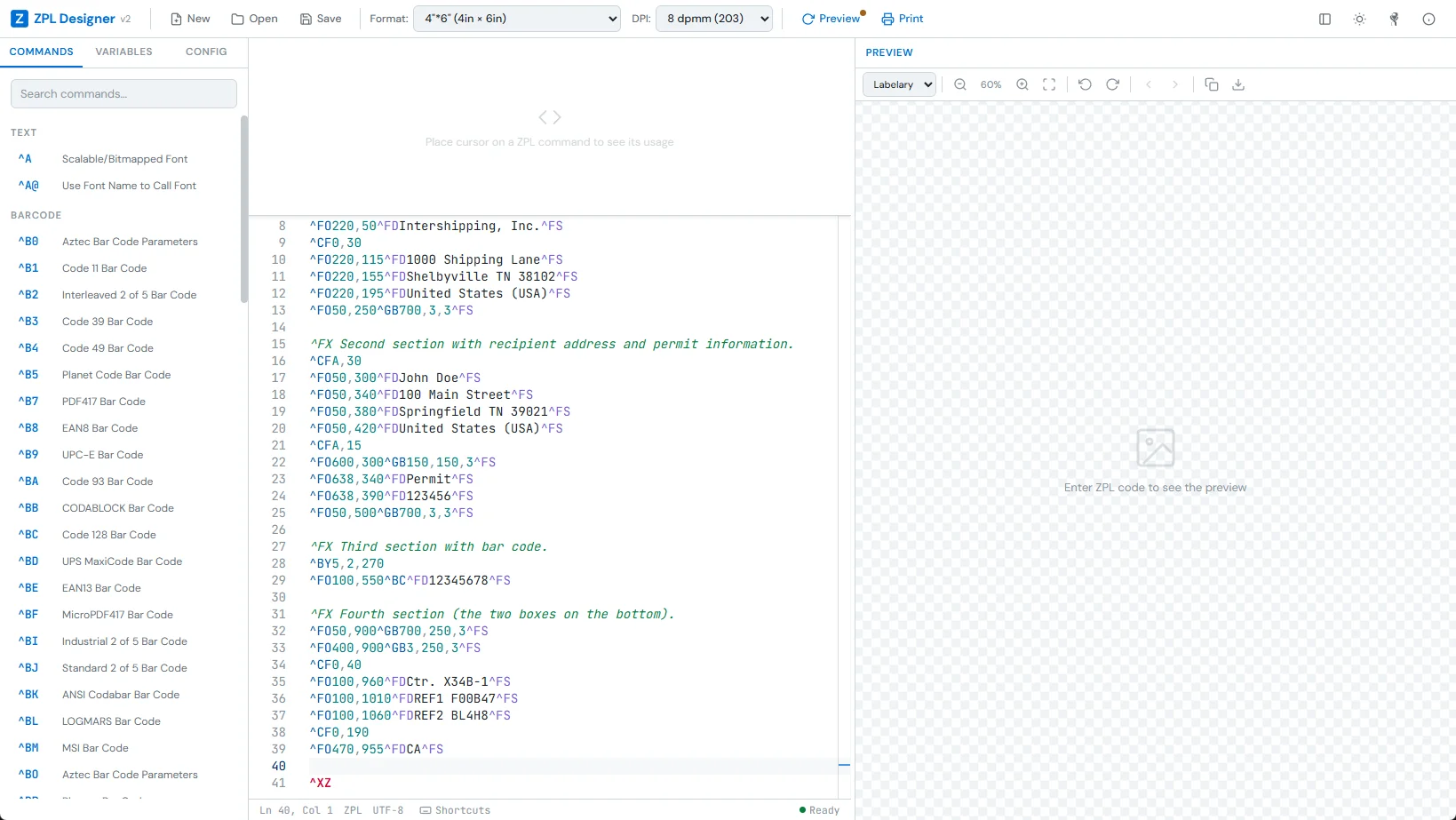Screen dimensions: 1456x820
Task: Change the DPI using the dpmm dropdown
Action: (x=713, y=19)
